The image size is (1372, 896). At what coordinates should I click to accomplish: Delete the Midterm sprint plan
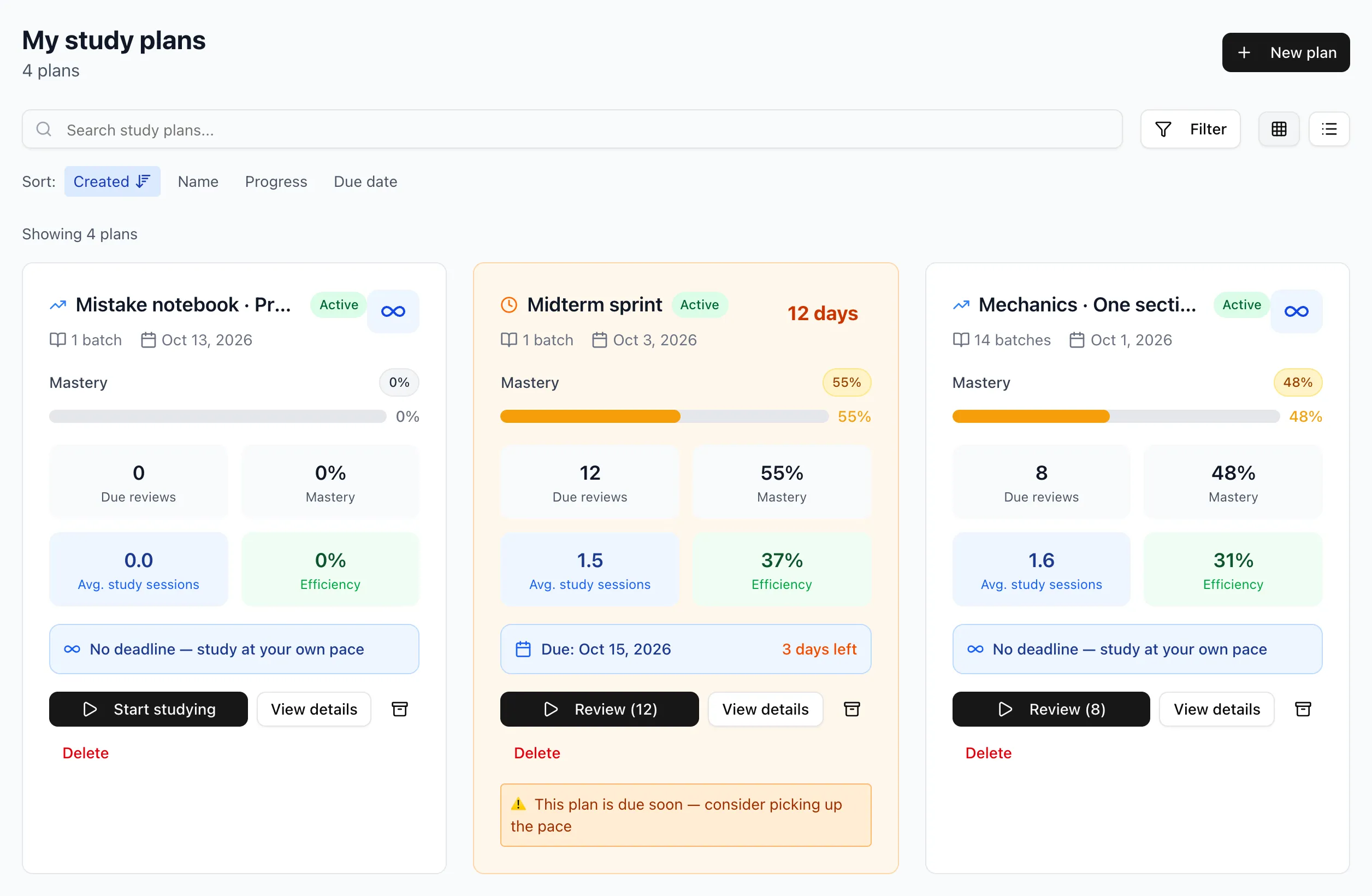click(x=537, y=753)
